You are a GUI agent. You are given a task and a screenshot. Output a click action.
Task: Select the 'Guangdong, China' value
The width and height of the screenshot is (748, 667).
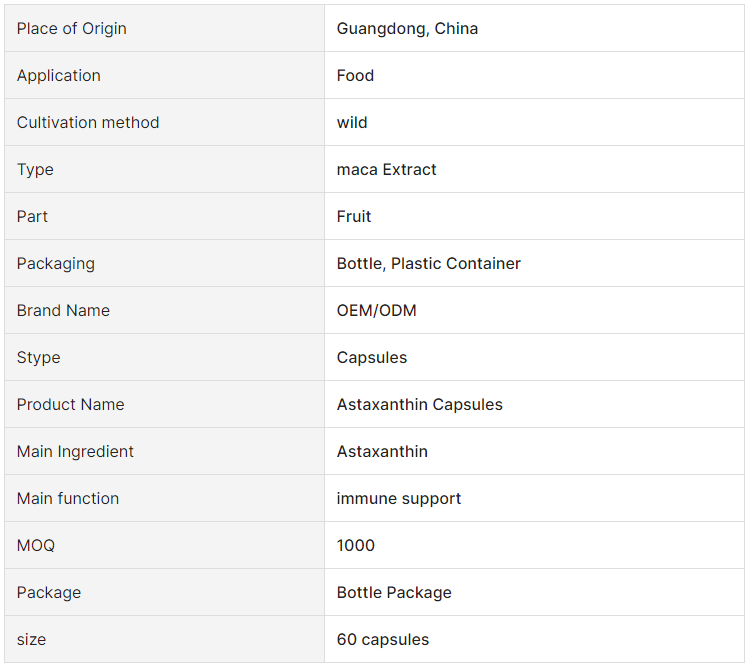point(407,29)
